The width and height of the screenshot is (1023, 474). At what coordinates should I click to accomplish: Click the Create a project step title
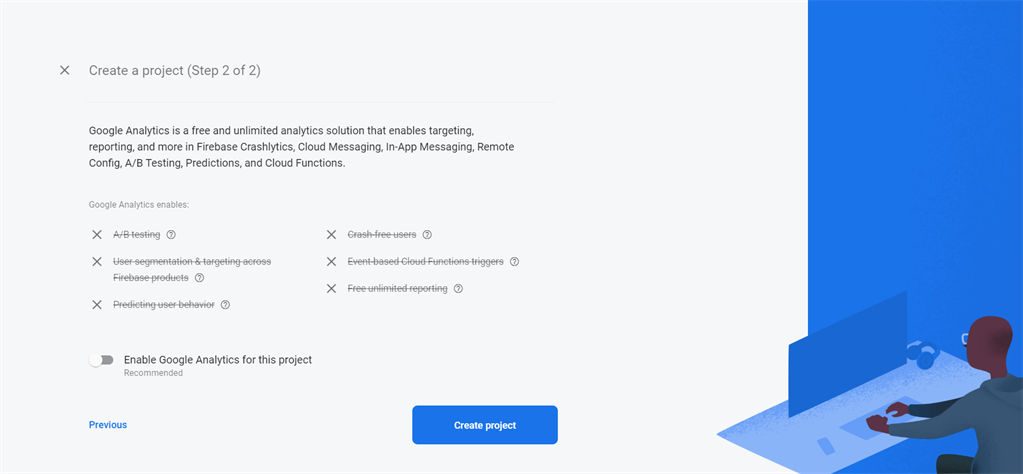tap(175, 71)
